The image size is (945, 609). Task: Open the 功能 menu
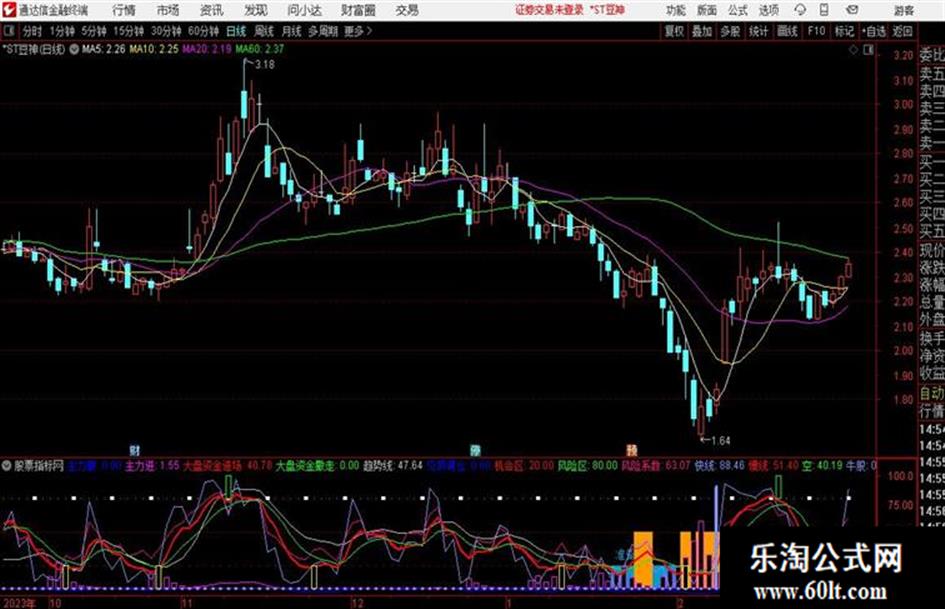[x=676, y=10]
